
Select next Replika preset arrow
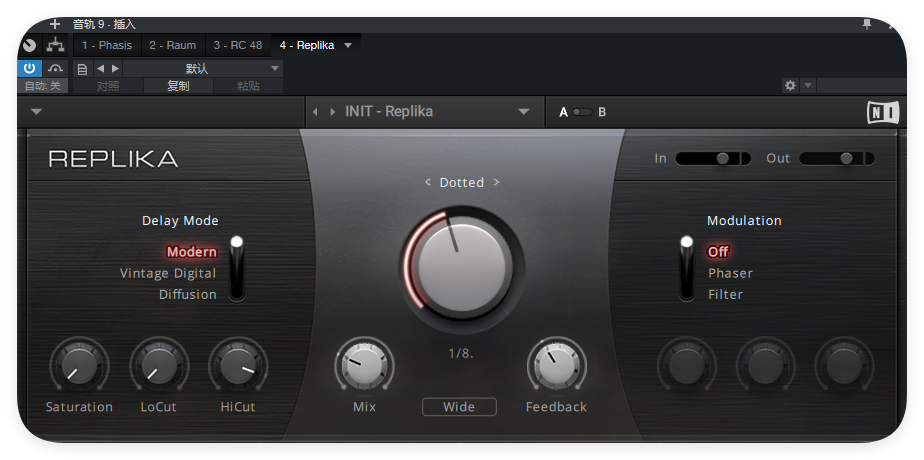tap(333, 112)
